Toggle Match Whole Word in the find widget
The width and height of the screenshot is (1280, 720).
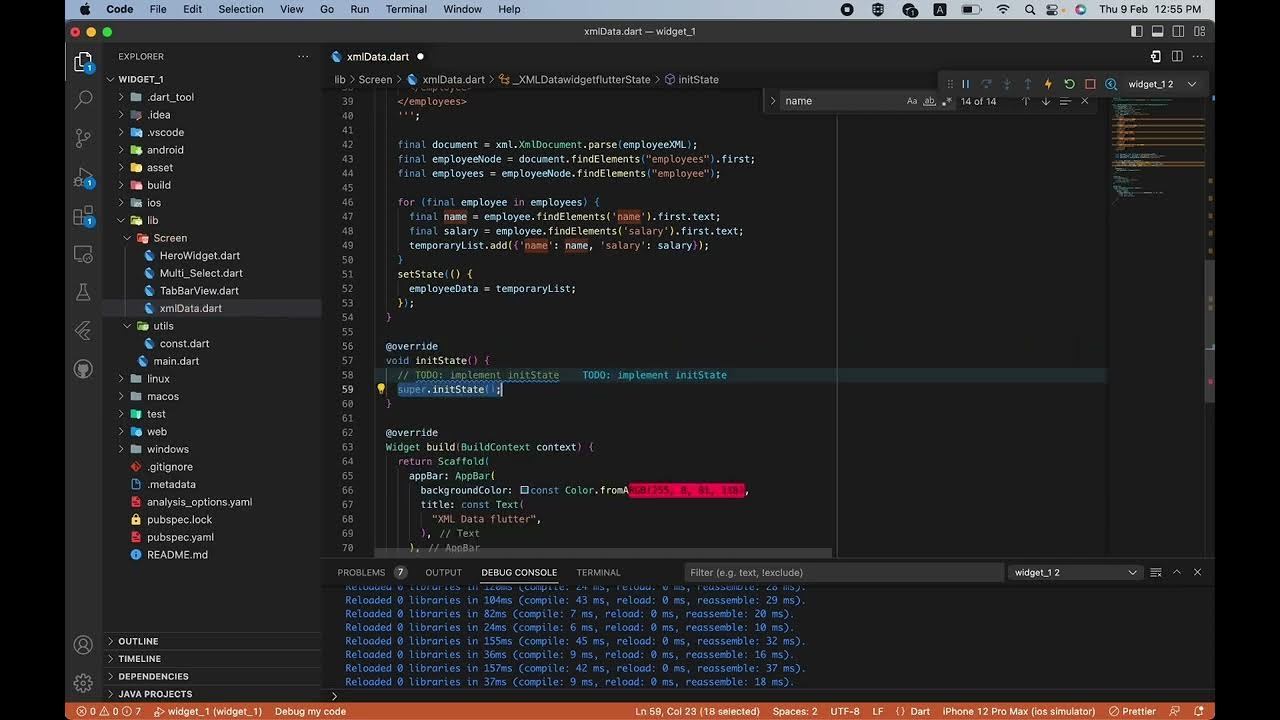(929, 101)
